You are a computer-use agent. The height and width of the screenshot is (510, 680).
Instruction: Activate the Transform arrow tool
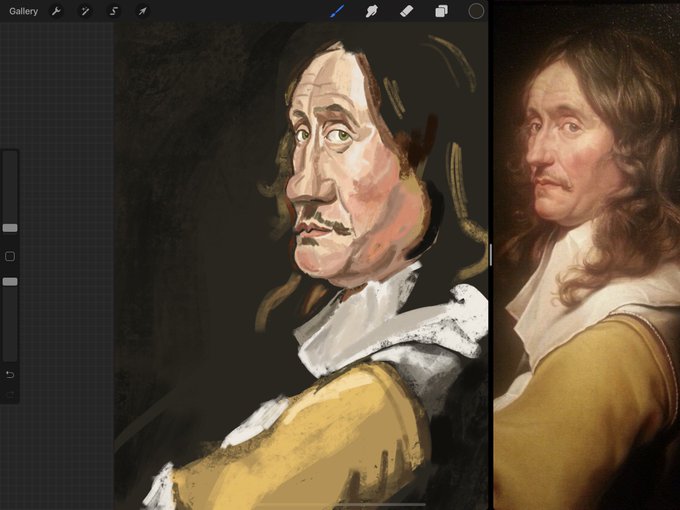[142, 11]
